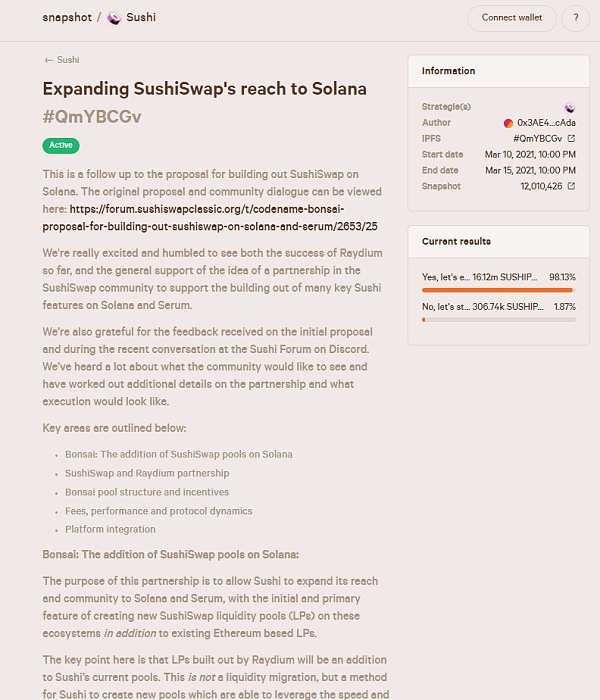The image size is (600, 700).
Task: Click the author's avatar icon
Action: [x=509, y=123]
